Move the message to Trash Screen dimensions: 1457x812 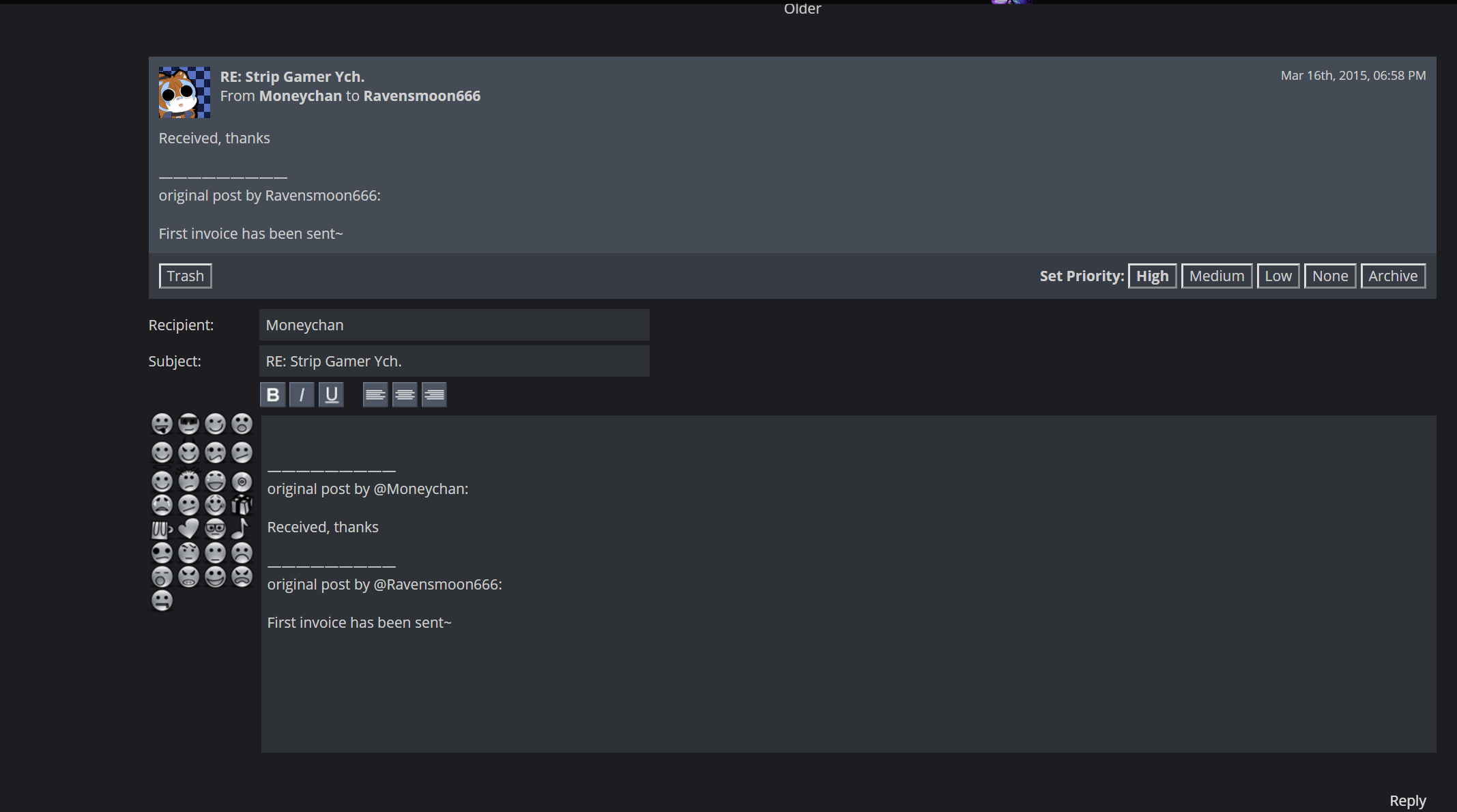click(186, 276)
